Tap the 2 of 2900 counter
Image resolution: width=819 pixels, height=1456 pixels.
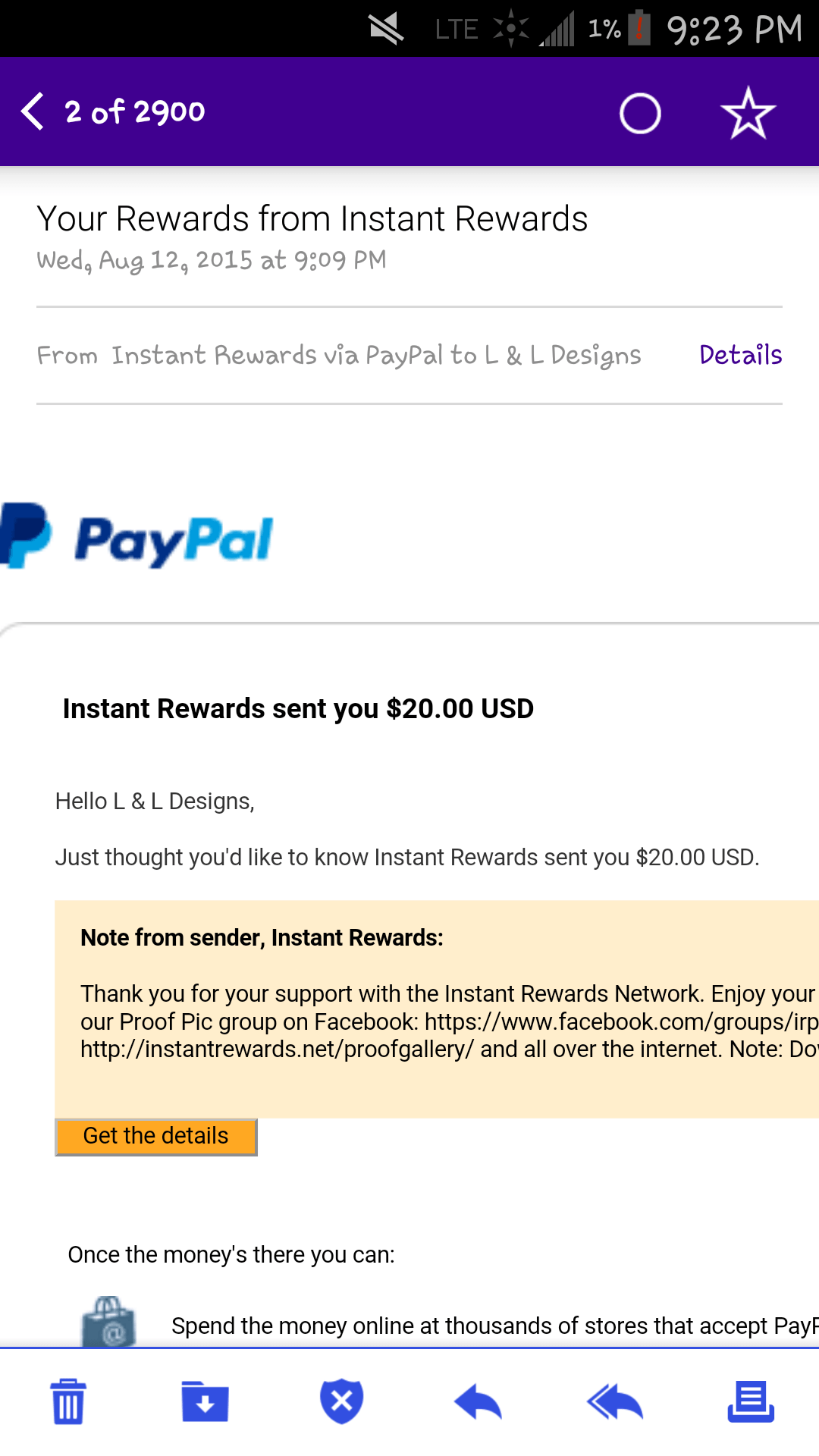[x=135, y=112]
